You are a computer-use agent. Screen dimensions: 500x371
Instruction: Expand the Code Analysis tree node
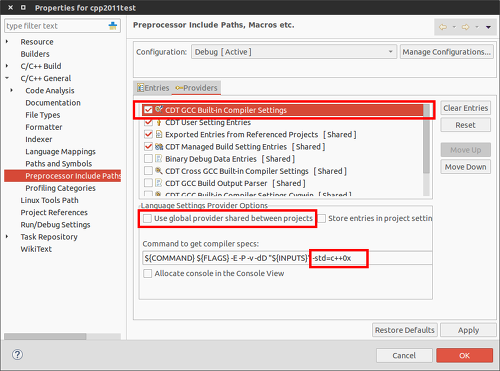pyautogui.click(x=12, y=90)
